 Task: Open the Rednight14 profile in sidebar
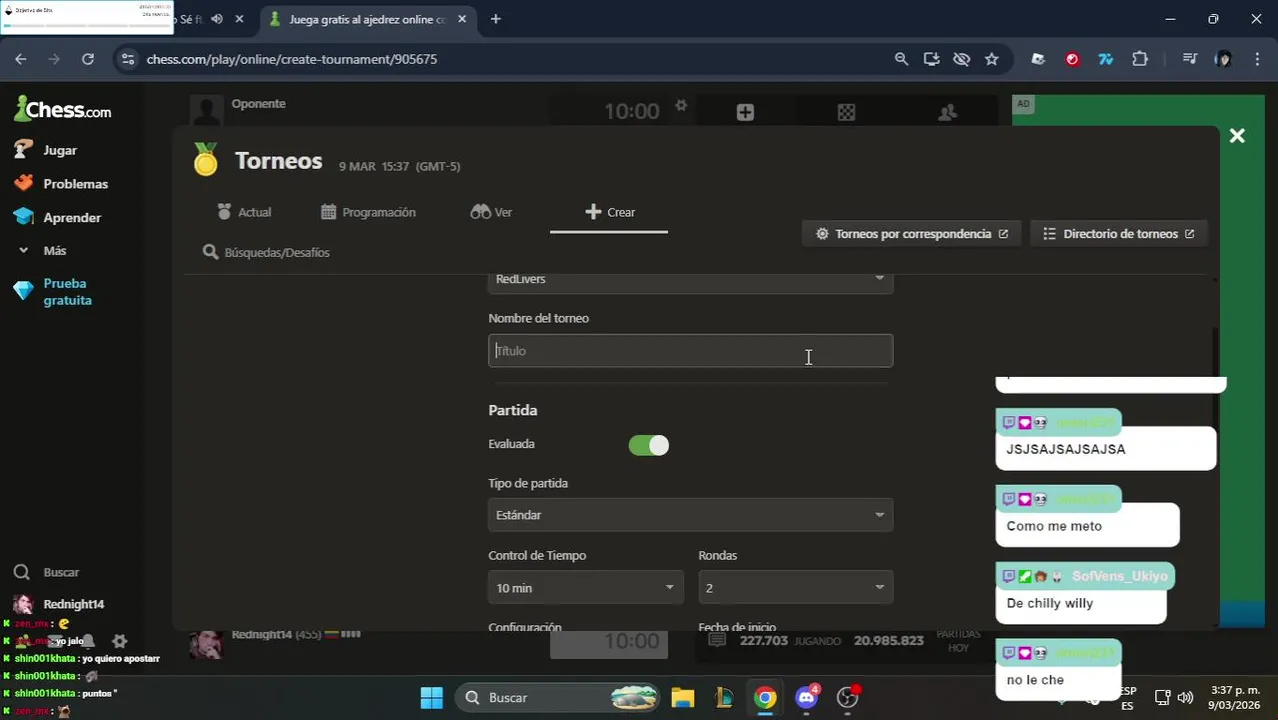[58, 604]
